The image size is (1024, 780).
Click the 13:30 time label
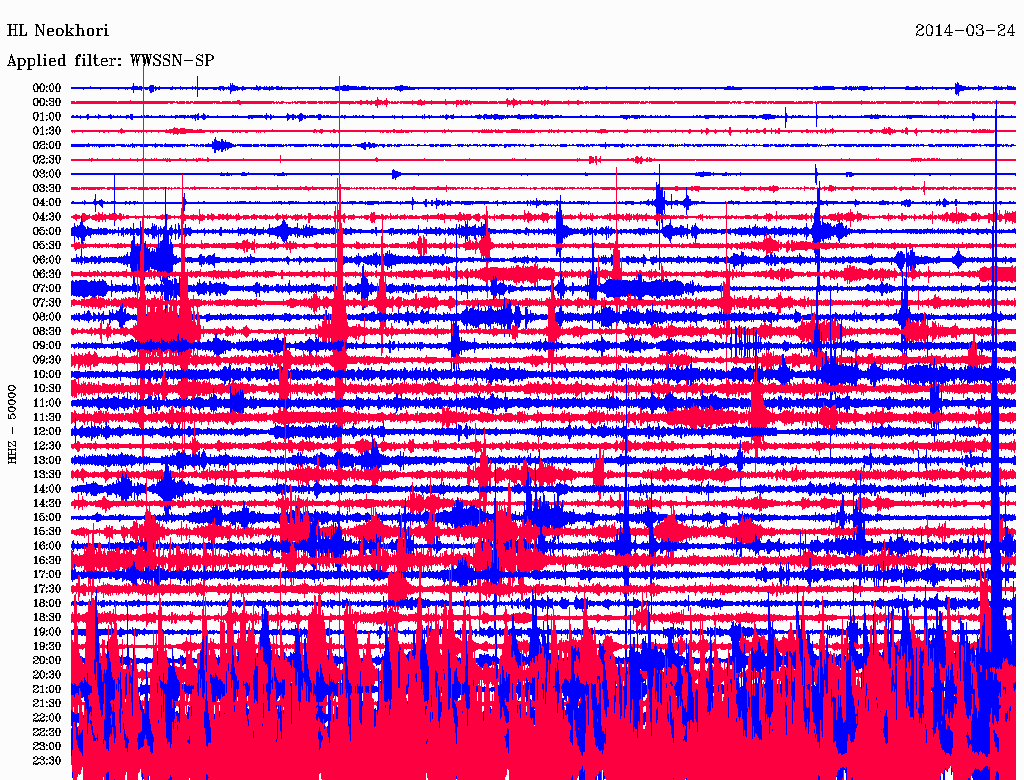click(x=47, y=475)
